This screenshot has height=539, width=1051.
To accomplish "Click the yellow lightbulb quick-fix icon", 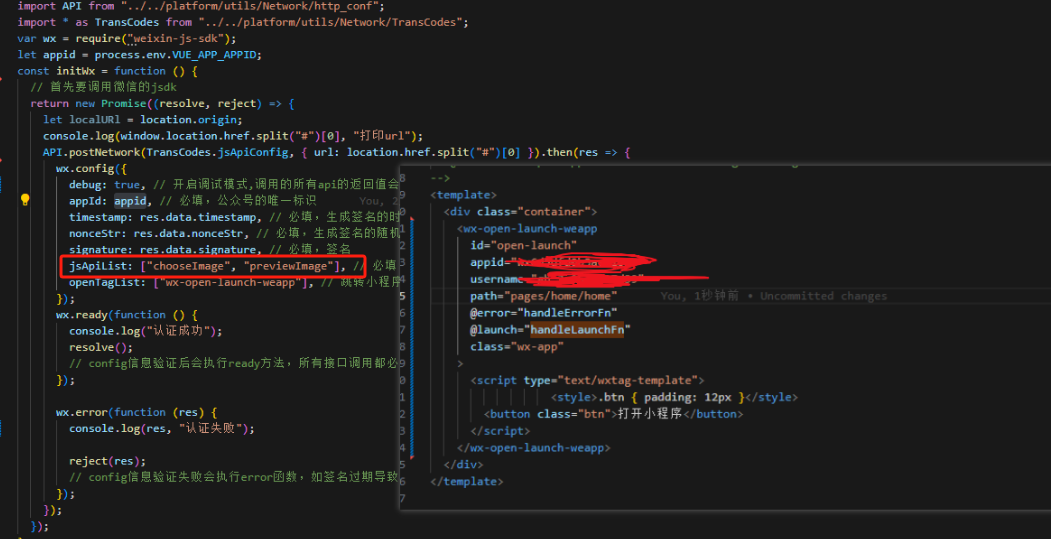I will (x=25, y=200).
